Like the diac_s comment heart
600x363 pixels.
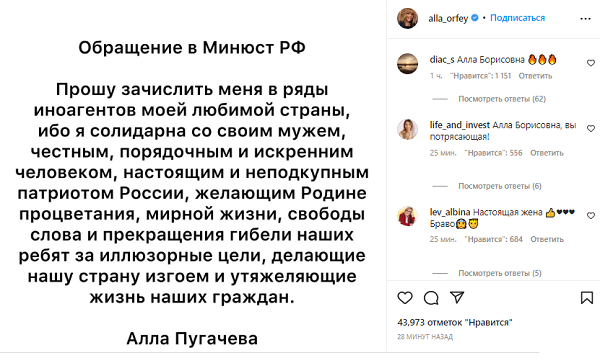point(591,63)
